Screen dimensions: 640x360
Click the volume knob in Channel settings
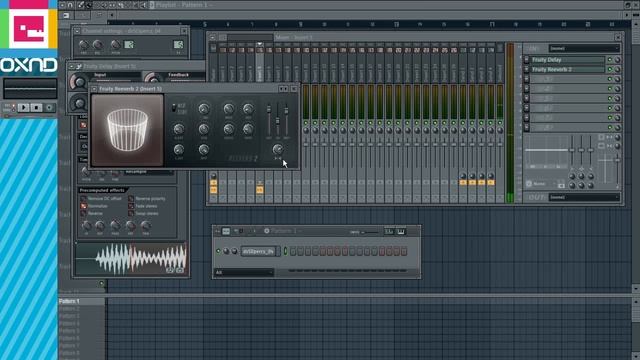tap(98, 45)
